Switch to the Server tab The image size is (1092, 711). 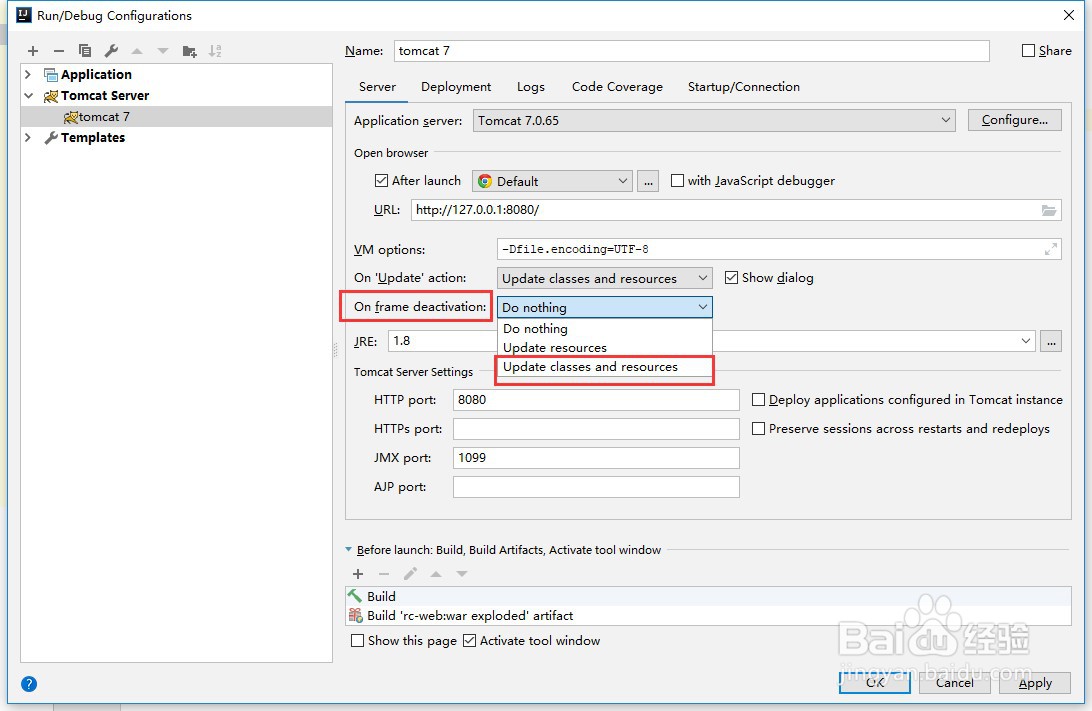click(377, 87)
